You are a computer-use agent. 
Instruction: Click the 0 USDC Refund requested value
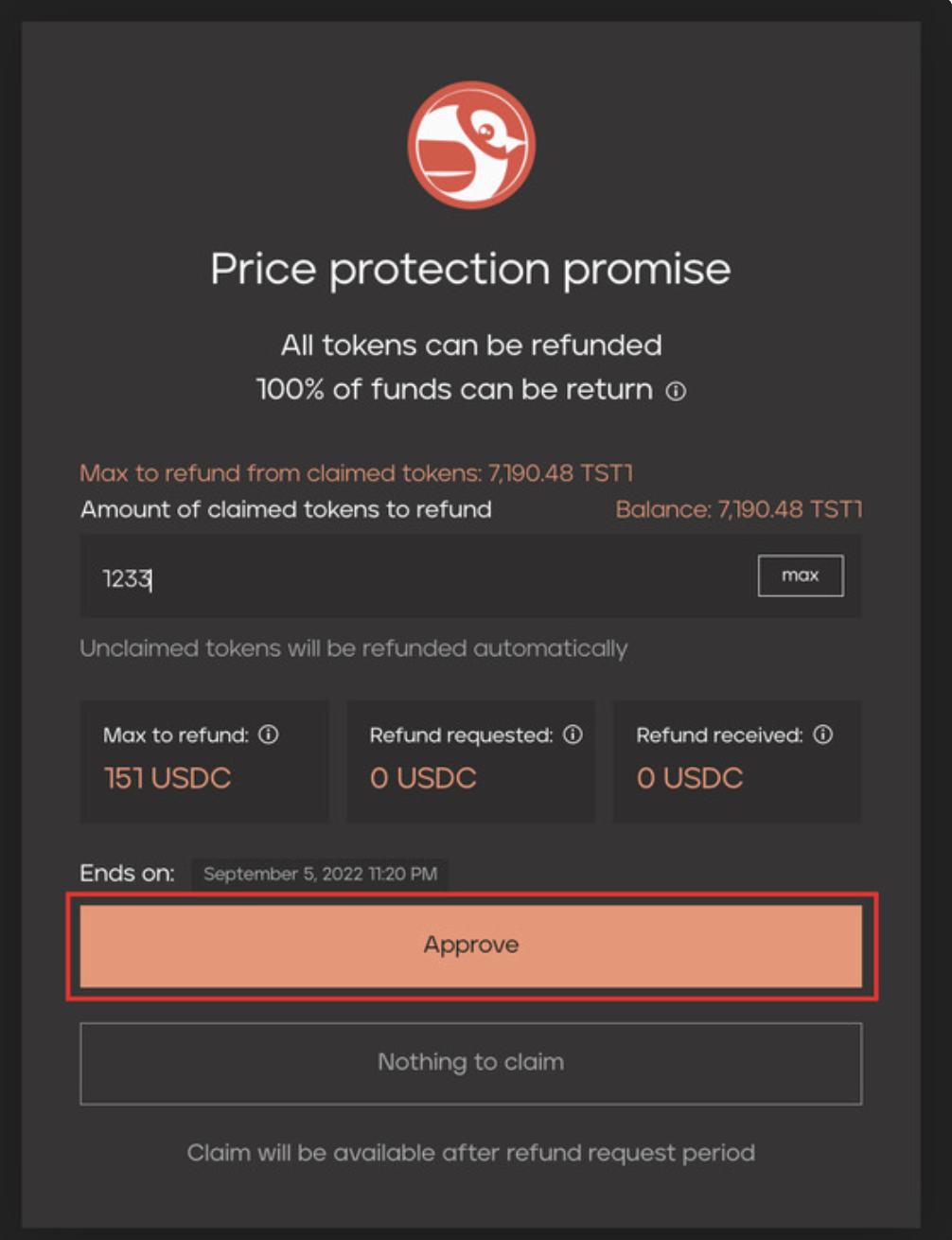423,778
